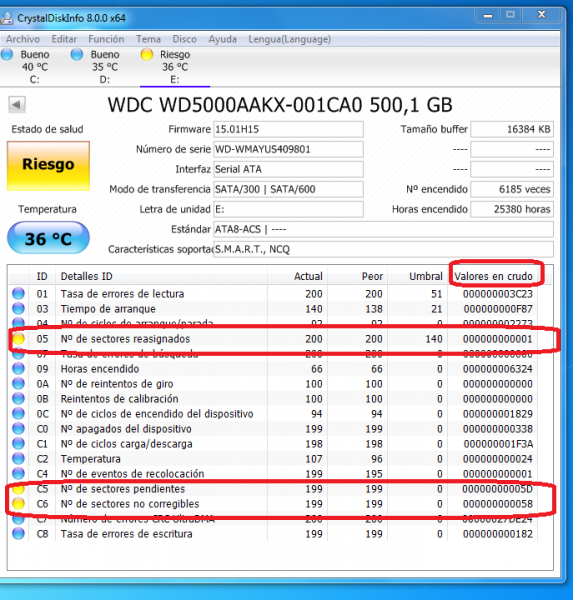Click the Valores en crudo column header
This screenshot has width=573, height=600.
click(493, 276)
